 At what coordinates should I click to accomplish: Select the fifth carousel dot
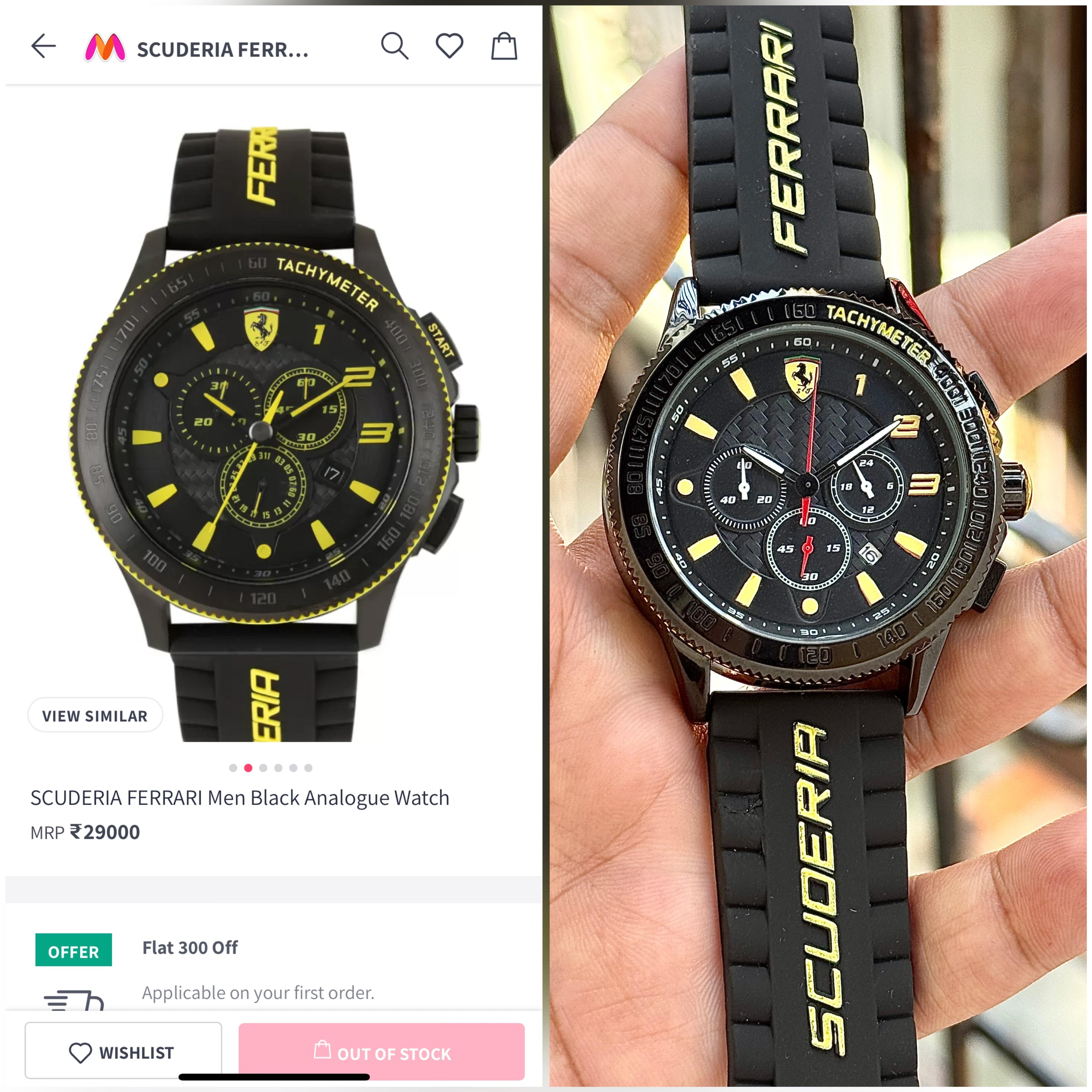(293, 768)
